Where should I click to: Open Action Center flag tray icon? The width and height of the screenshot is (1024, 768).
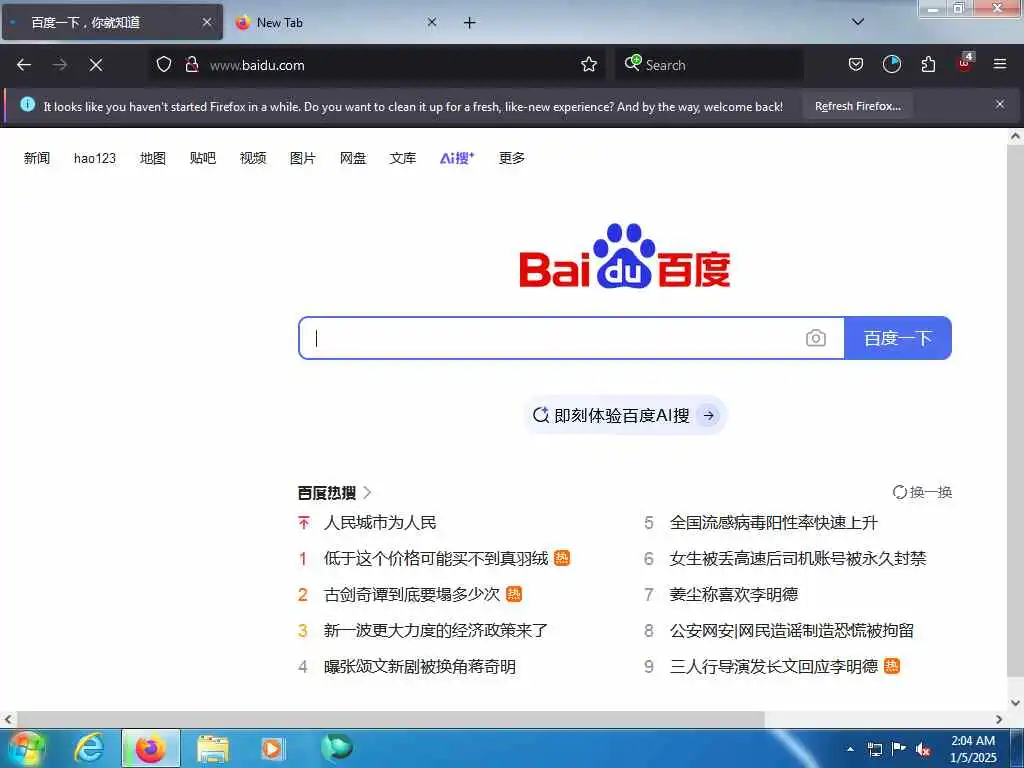tap(899, 749)
